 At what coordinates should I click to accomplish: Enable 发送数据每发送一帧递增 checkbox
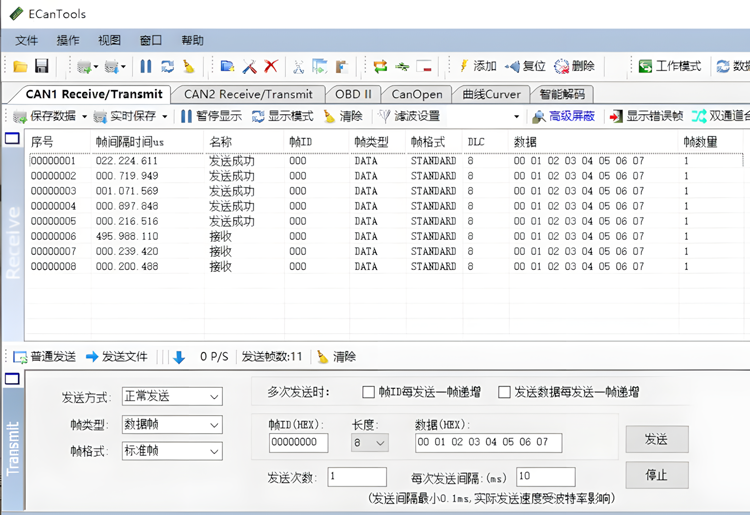tap(504, 392)
